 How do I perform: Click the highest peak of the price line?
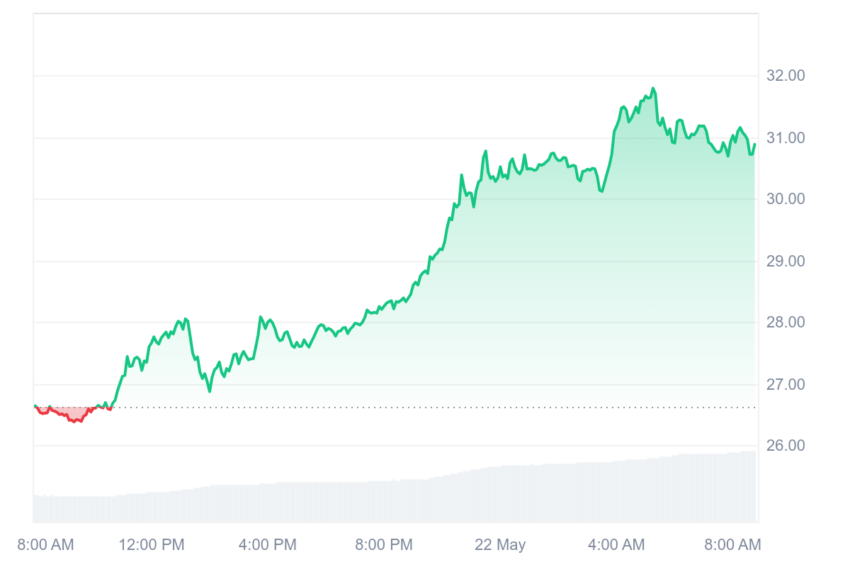[x=653, y=88]
